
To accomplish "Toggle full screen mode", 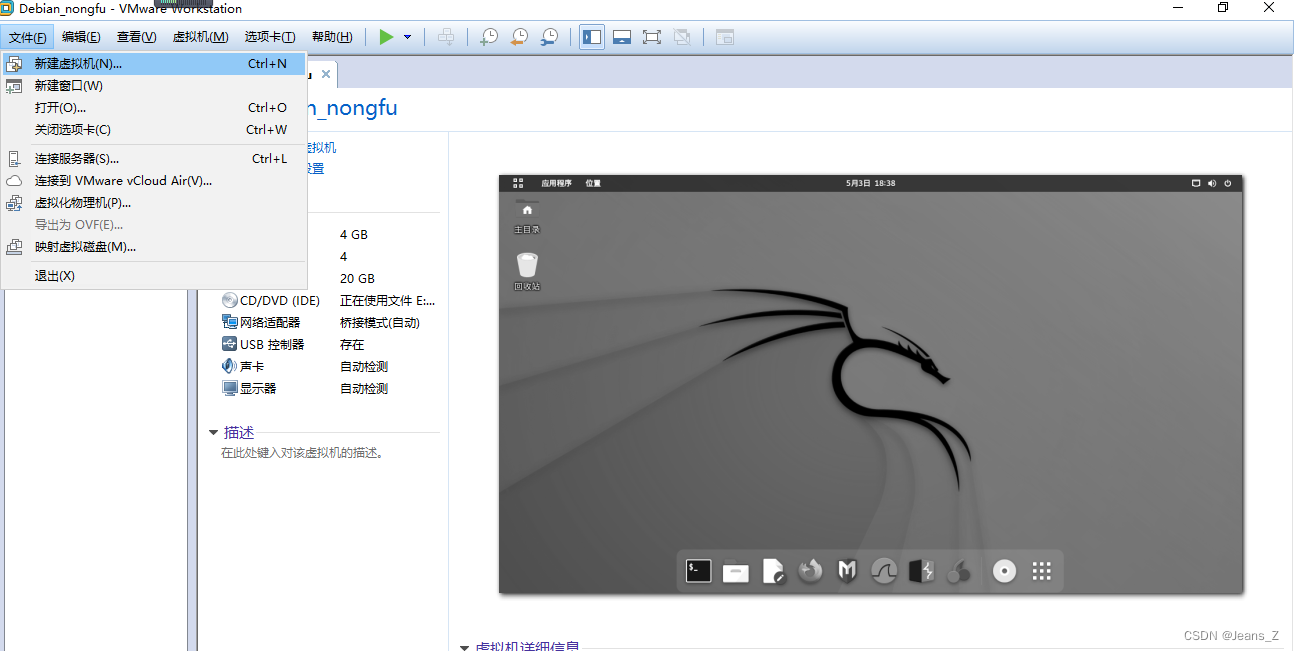I will tap(651, 36).
